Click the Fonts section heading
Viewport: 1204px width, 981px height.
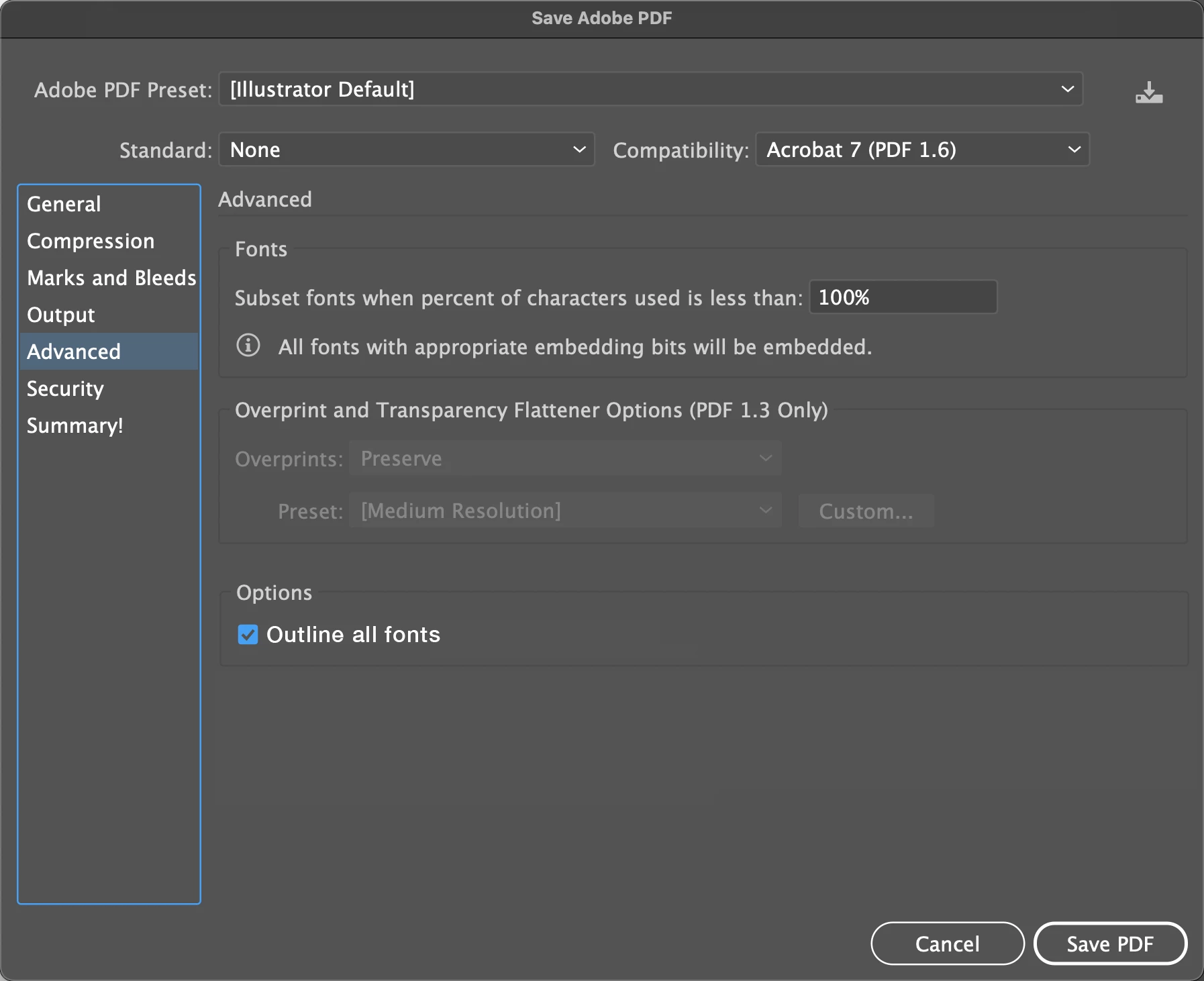[x=261, y=250]
